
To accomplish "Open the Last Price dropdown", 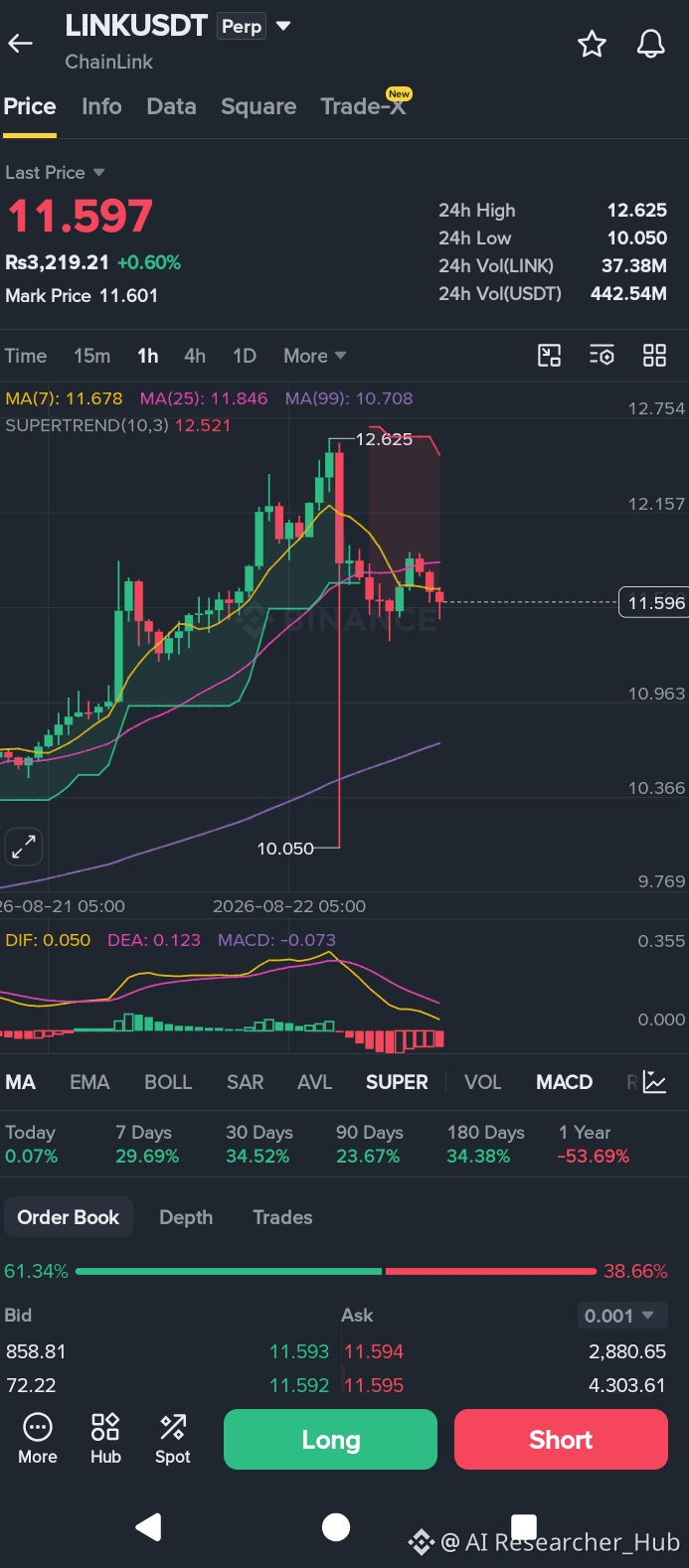I will 55,173.
